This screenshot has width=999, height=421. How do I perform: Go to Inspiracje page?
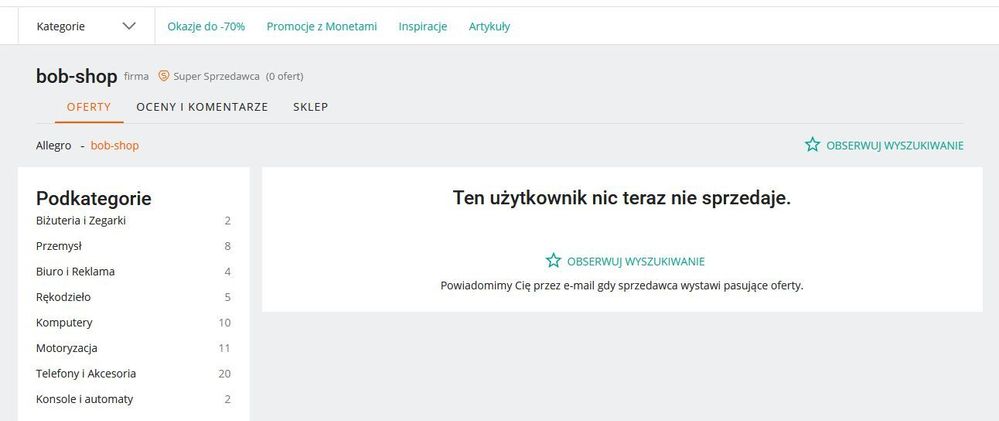pos(423,26)
